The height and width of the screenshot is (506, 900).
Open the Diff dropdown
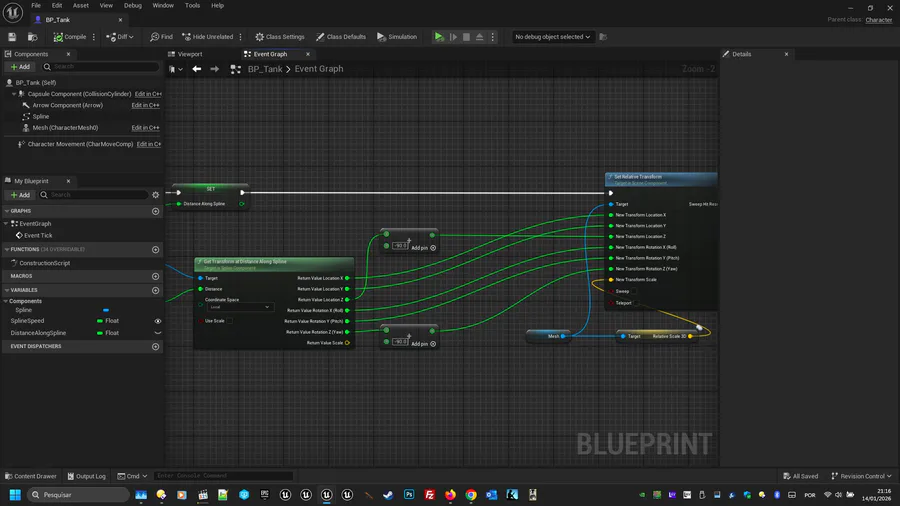click(x=120, y=37)
